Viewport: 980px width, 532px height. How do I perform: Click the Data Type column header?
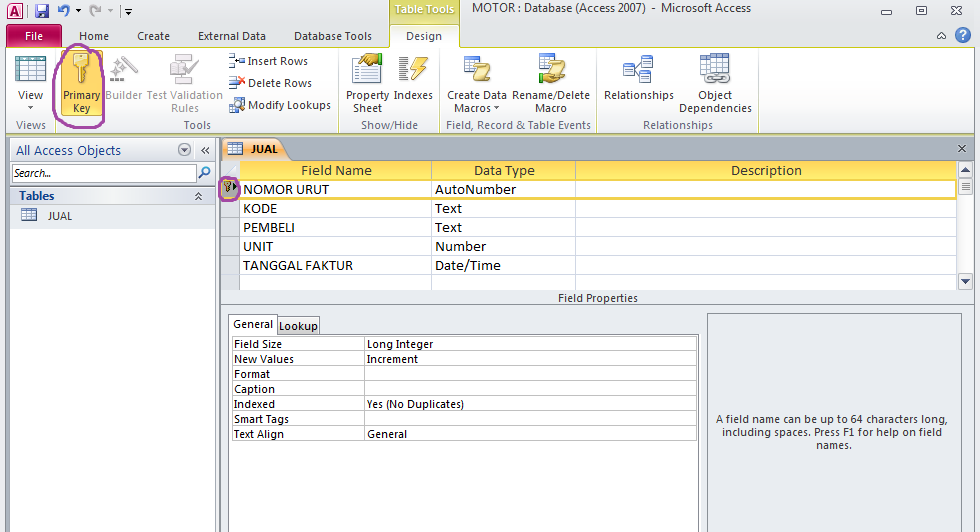(503, 170)
